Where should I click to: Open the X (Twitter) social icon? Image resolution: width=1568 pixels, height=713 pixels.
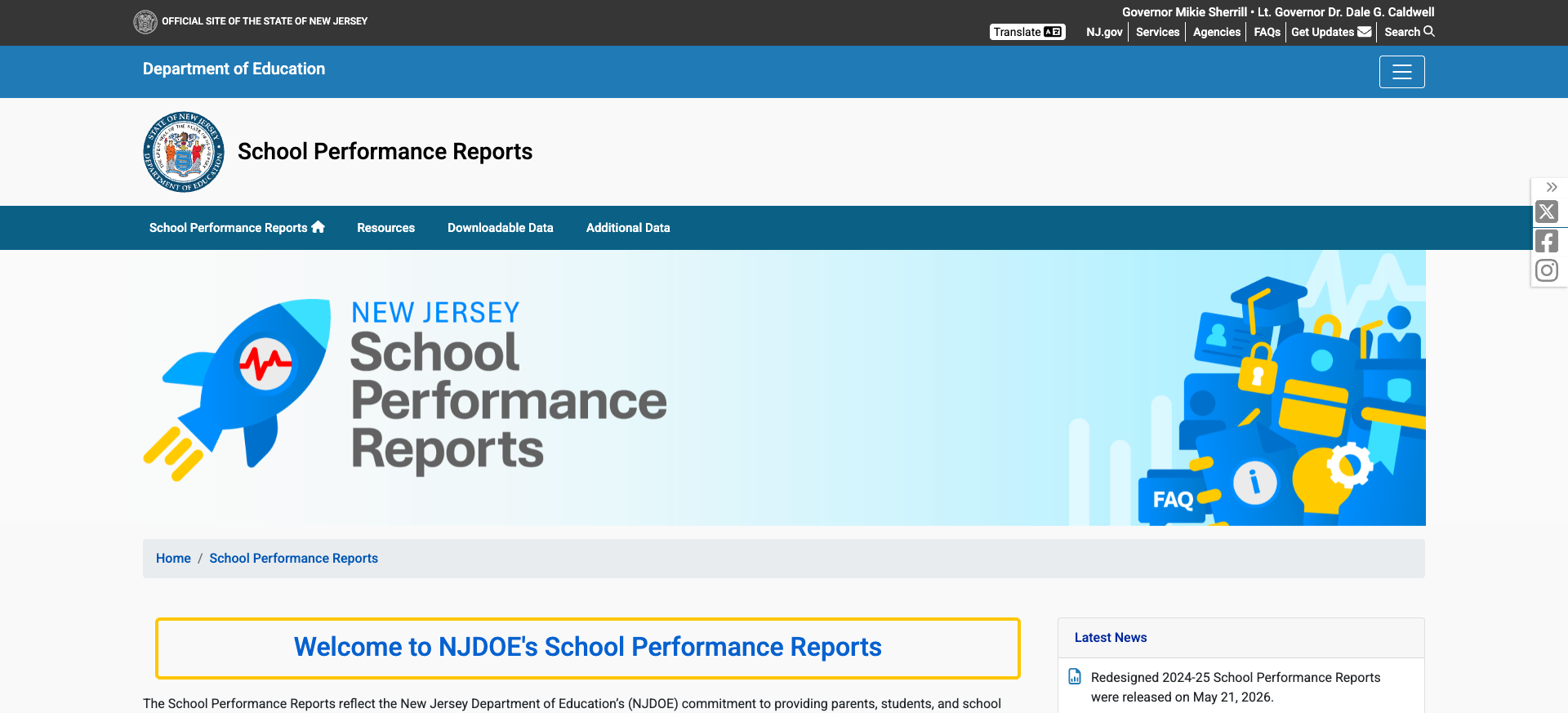pyautogui.click(x=1547, y=212)
